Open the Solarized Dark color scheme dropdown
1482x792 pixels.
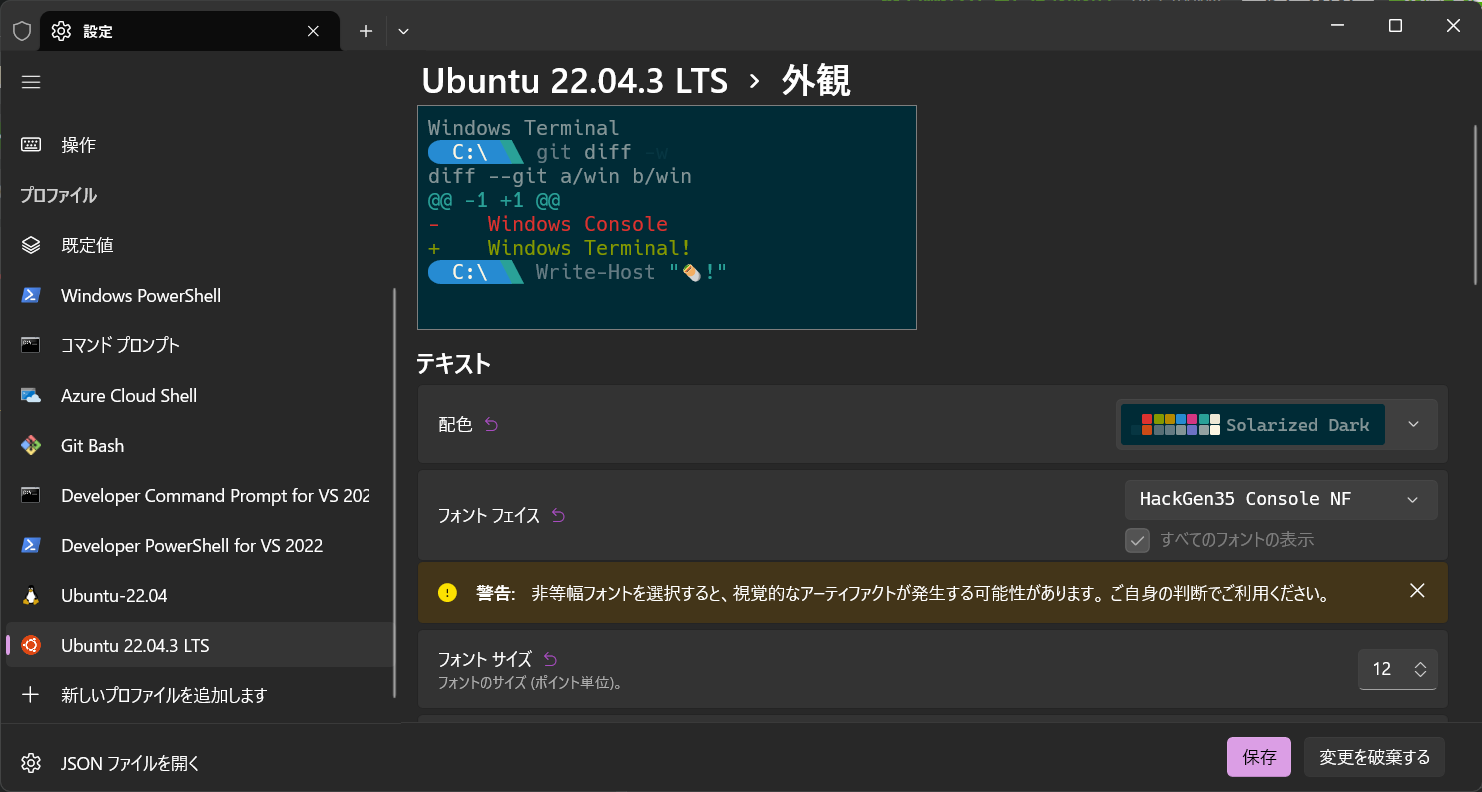point(1277,425)
